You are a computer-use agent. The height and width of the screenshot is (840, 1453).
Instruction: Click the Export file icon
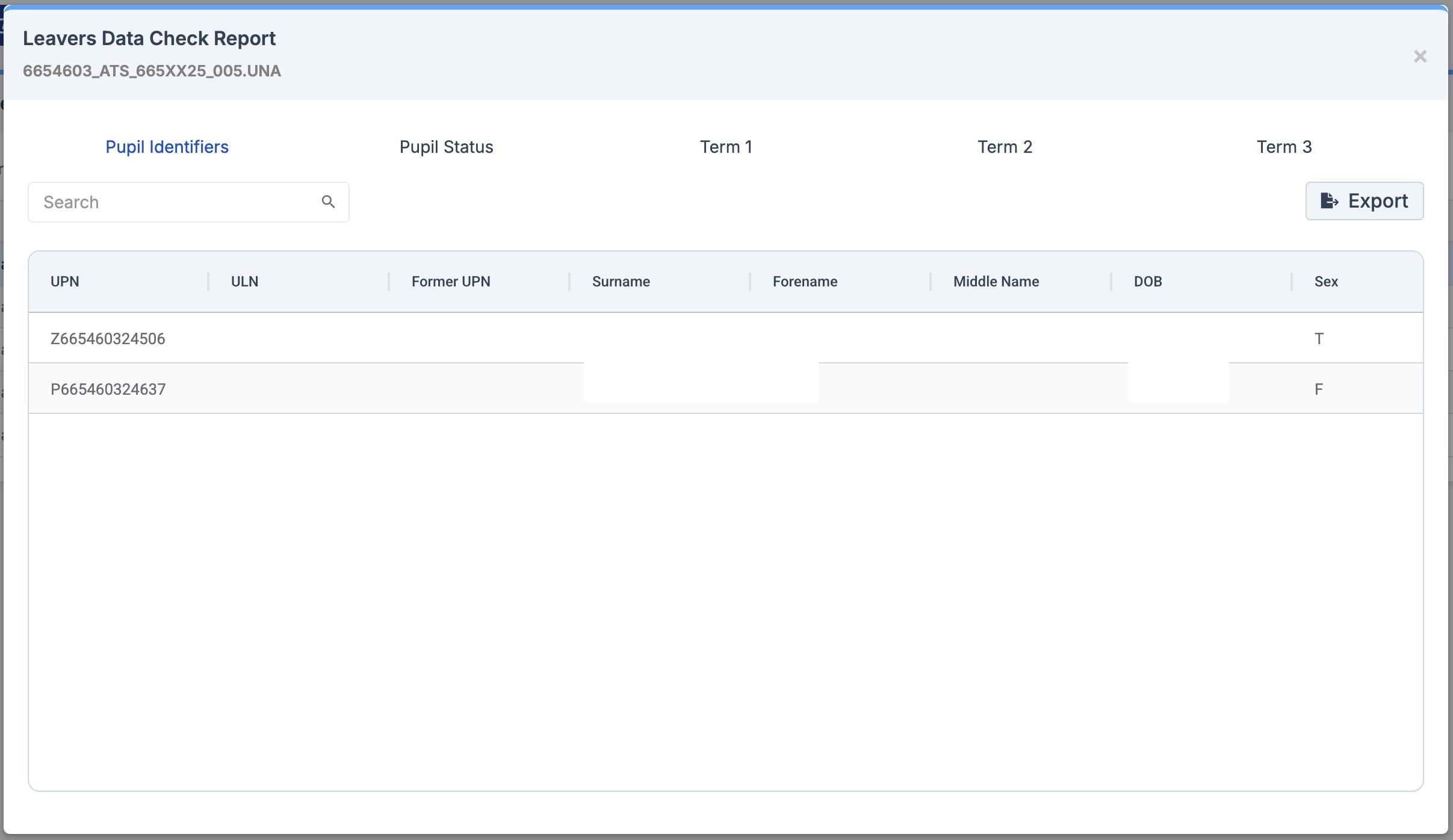coord(1329,201)
